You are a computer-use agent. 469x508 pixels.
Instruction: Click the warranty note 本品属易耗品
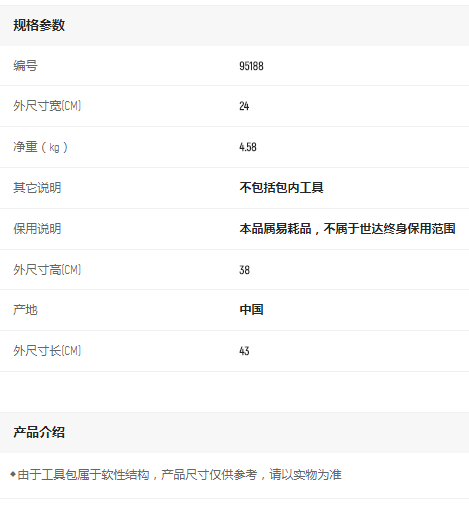(x=275, y=229)
